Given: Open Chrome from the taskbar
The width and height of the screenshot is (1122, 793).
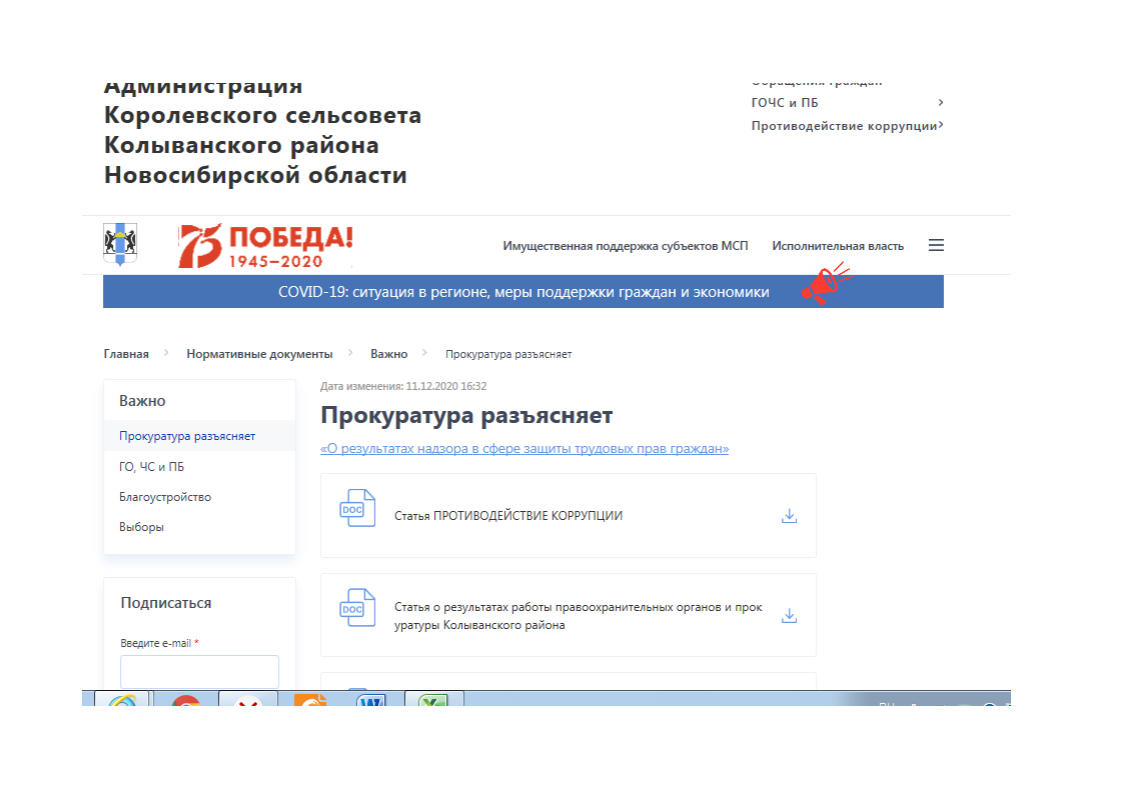Looking at the screenshot, I should [186, 700].
